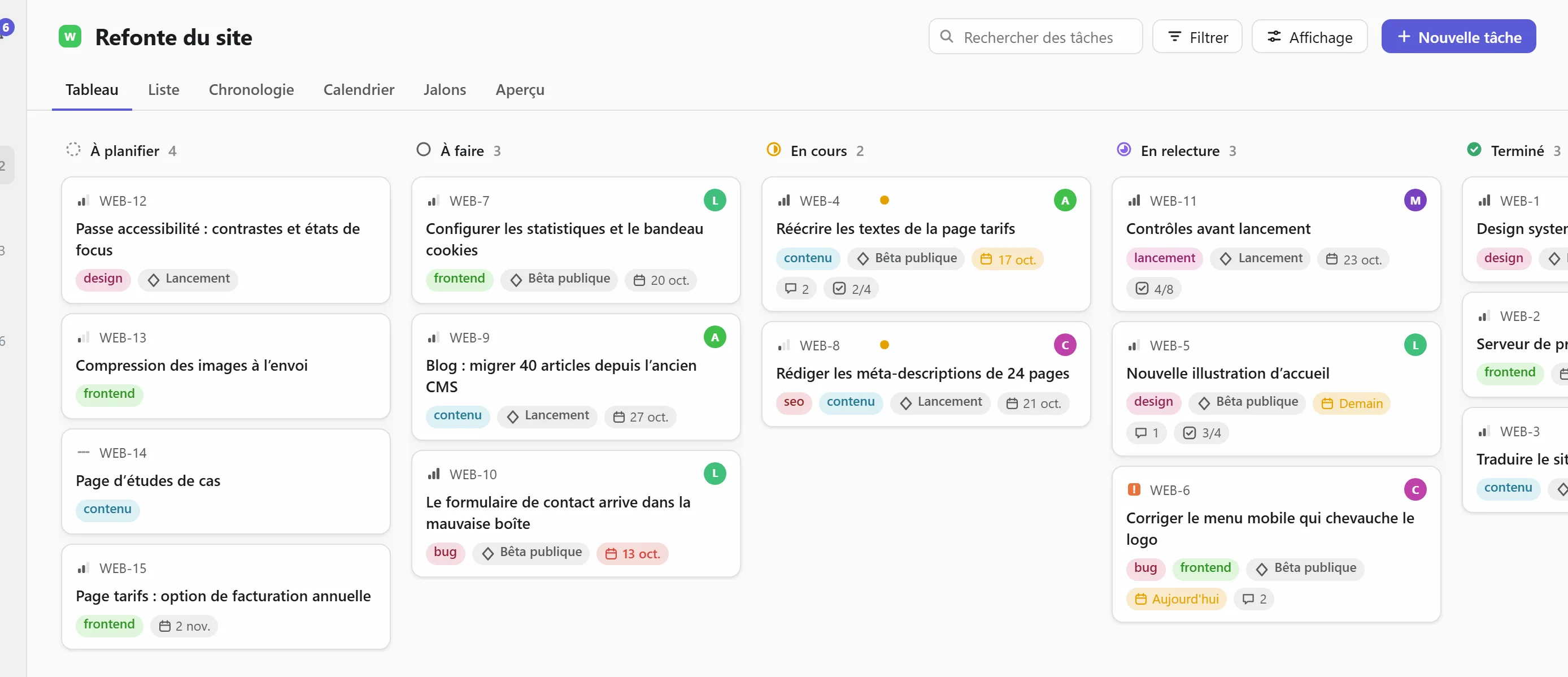Click the 13 oct. overdue date on WEB-10
Image resolution: width=1568 pixels, height=677 pixels.
[x=633, y=553]
